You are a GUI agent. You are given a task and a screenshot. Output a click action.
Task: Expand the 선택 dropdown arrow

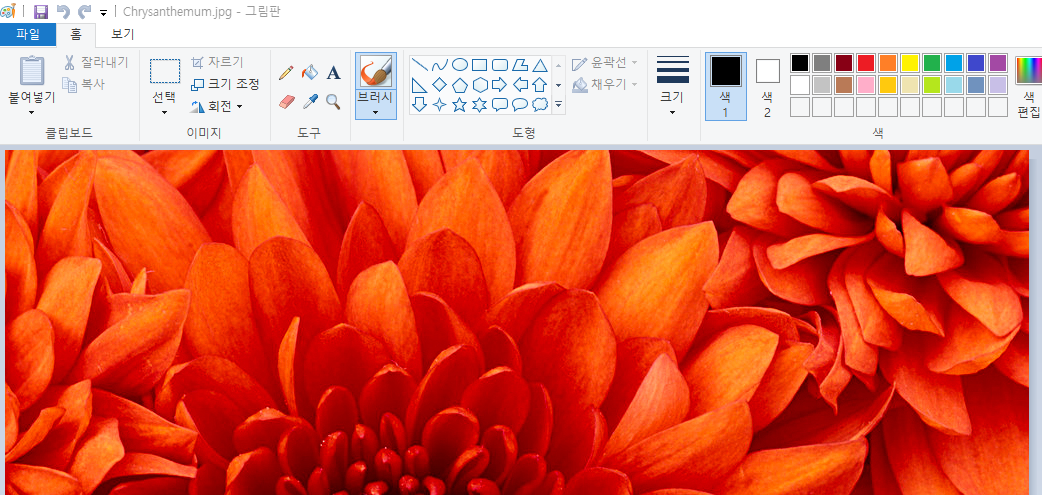click(165, 112)
